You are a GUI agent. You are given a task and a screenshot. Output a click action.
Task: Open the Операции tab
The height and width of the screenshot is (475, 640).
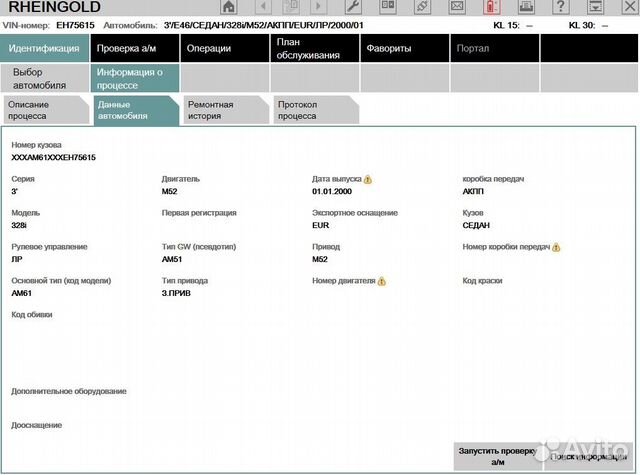click(225, 48)
